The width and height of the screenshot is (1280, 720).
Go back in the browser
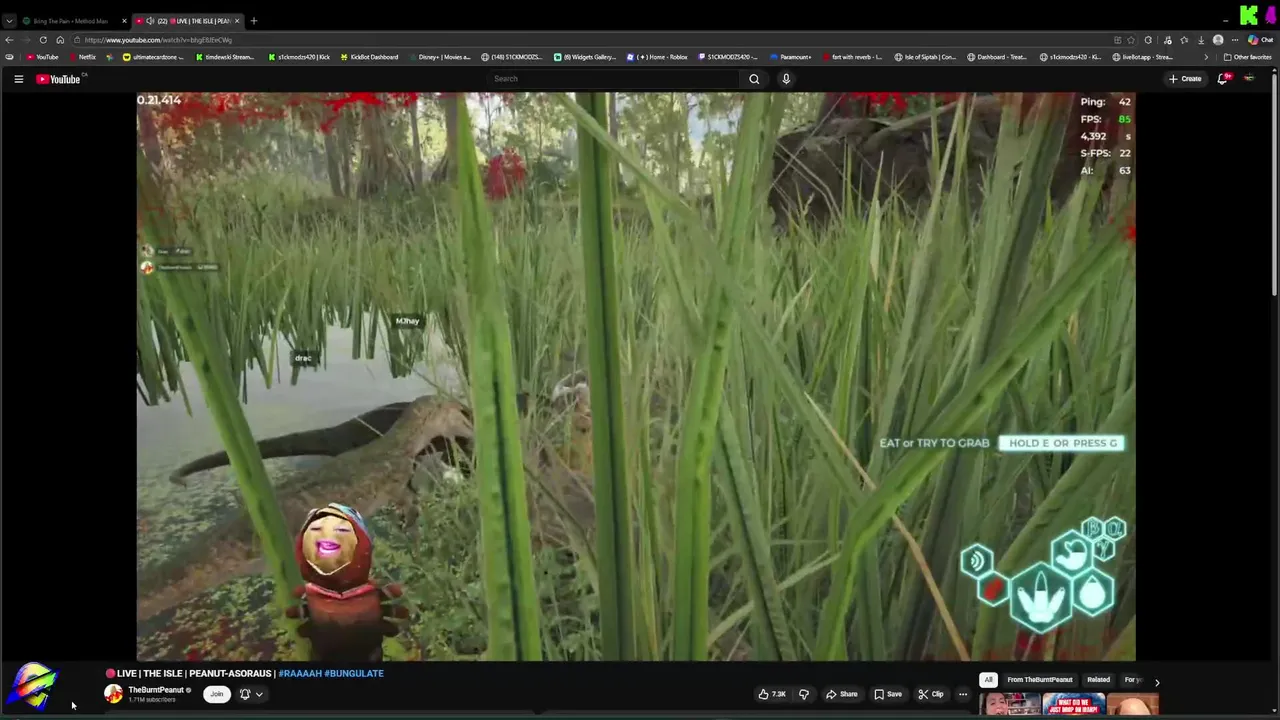9,40
